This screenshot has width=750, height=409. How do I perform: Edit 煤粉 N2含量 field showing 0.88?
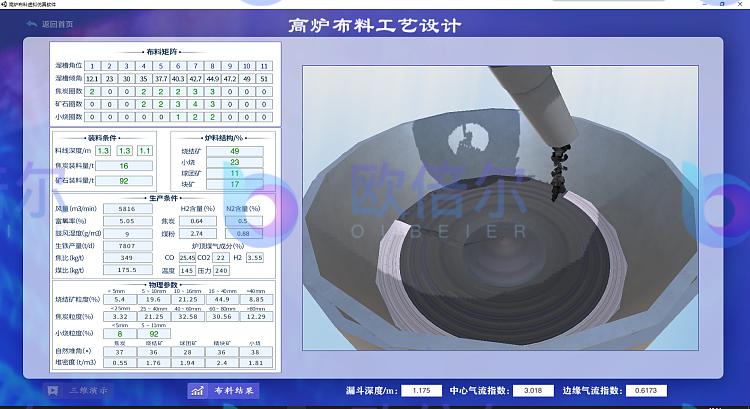point(243,233)
